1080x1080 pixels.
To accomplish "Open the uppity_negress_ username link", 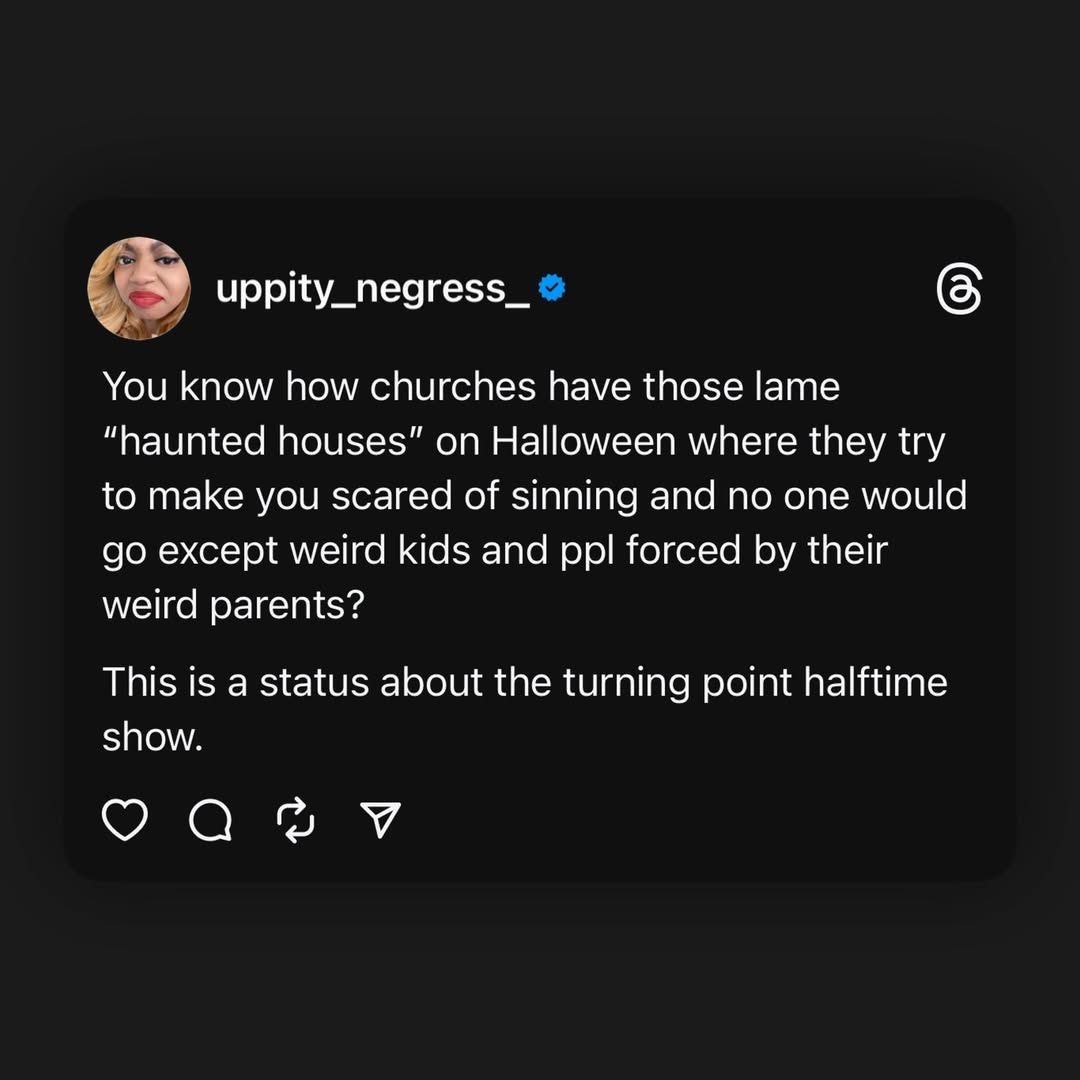I will click(x=373, y=289).
